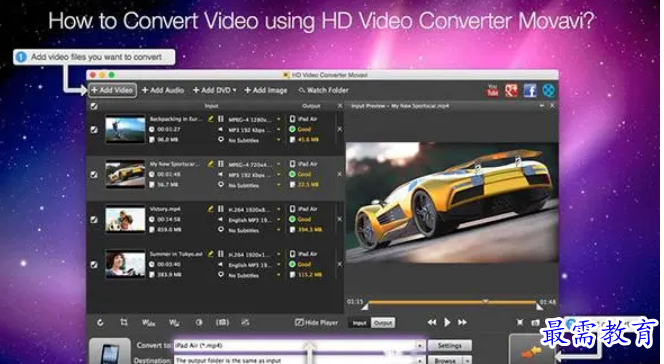
Task: Open subtitles dropdown for Backpacking row
Action: [278, 140]
